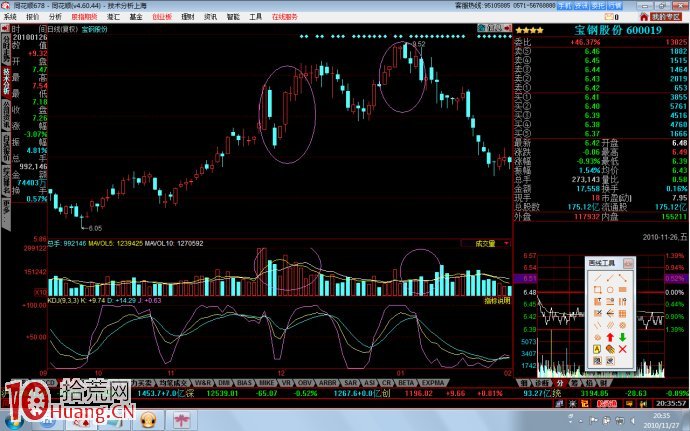The height and width of the screenshot is (431, 690).
Task: Click the 在线服务 menu item
Action: pos(285,17)
